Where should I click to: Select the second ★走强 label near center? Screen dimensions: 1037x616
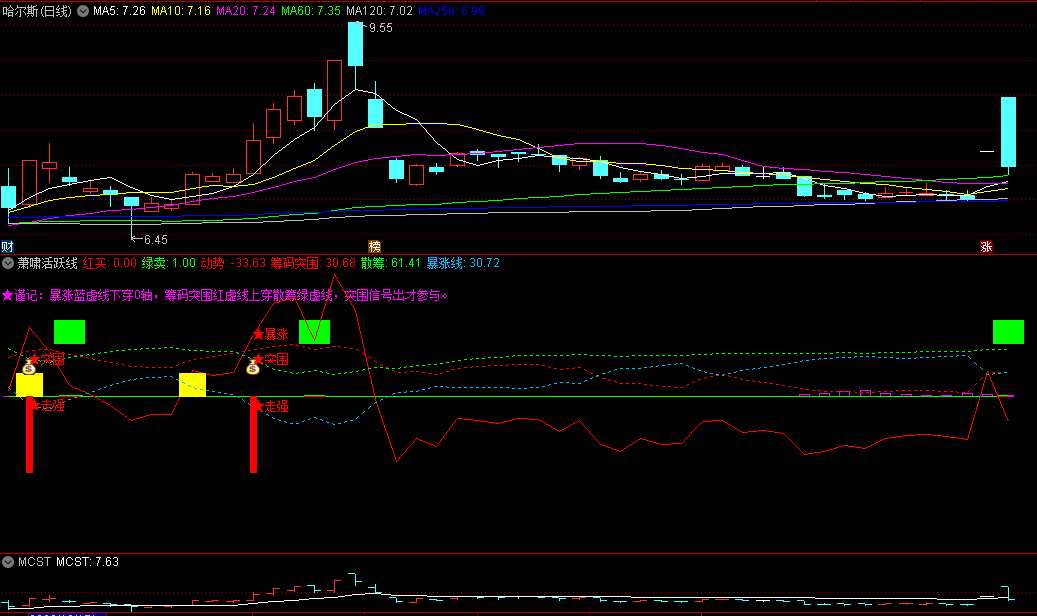(x=270, y=406)
